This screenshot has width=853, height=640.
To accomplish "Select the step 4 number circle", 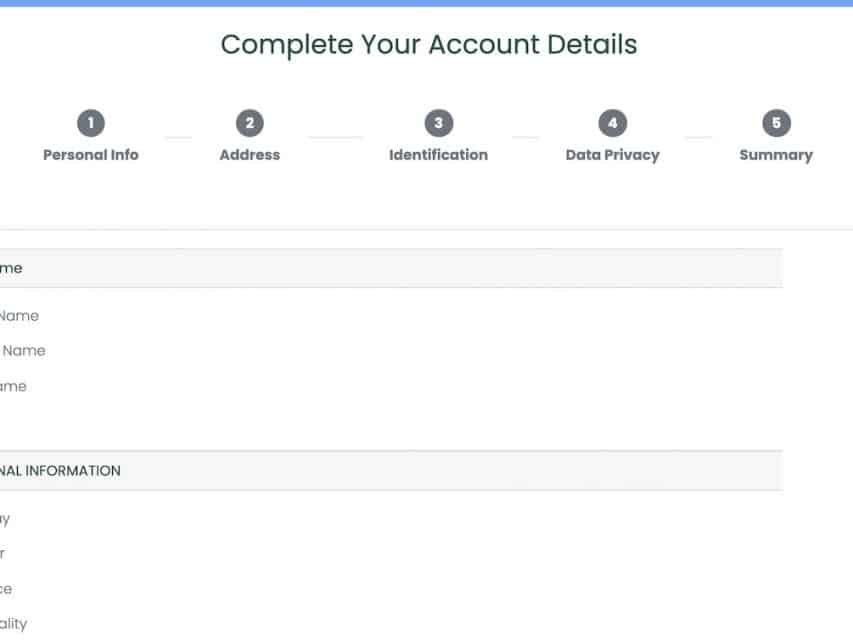I will click(x=612, y=123).
